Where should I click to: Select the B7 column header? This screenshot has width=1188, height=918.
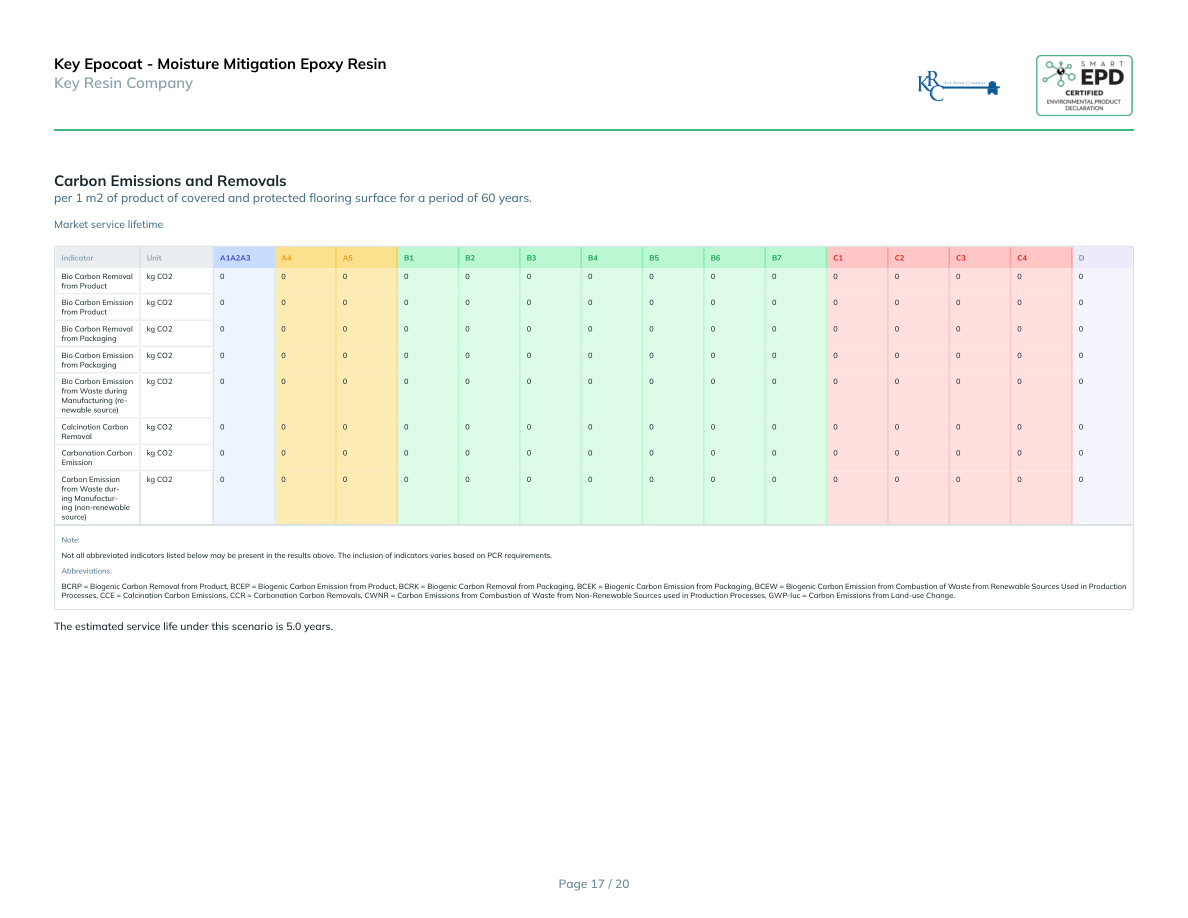776,258
